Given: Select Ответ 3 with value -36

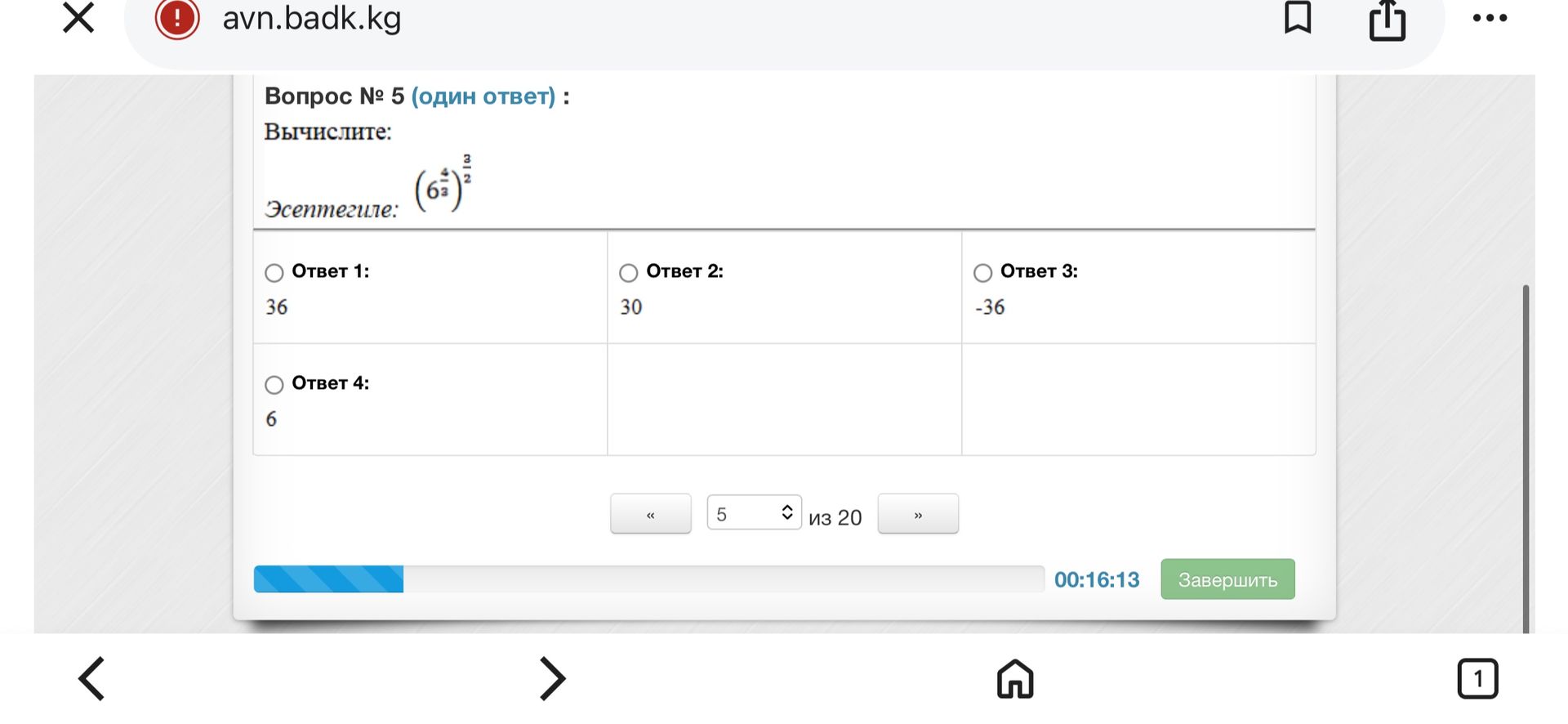Looking at the screenshot, I should (982, 272).
